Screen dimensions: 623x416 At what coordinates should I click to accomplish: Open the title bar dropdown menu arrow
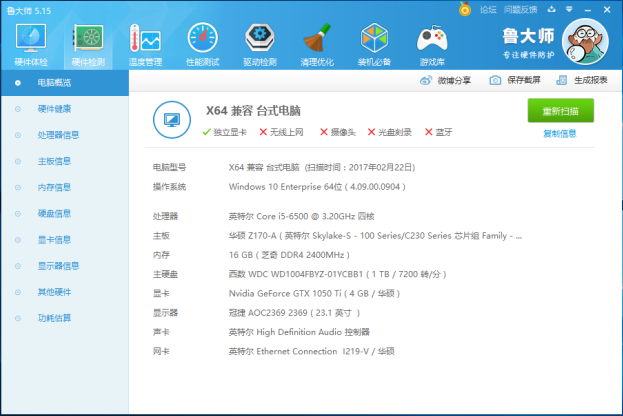(569, 9)
